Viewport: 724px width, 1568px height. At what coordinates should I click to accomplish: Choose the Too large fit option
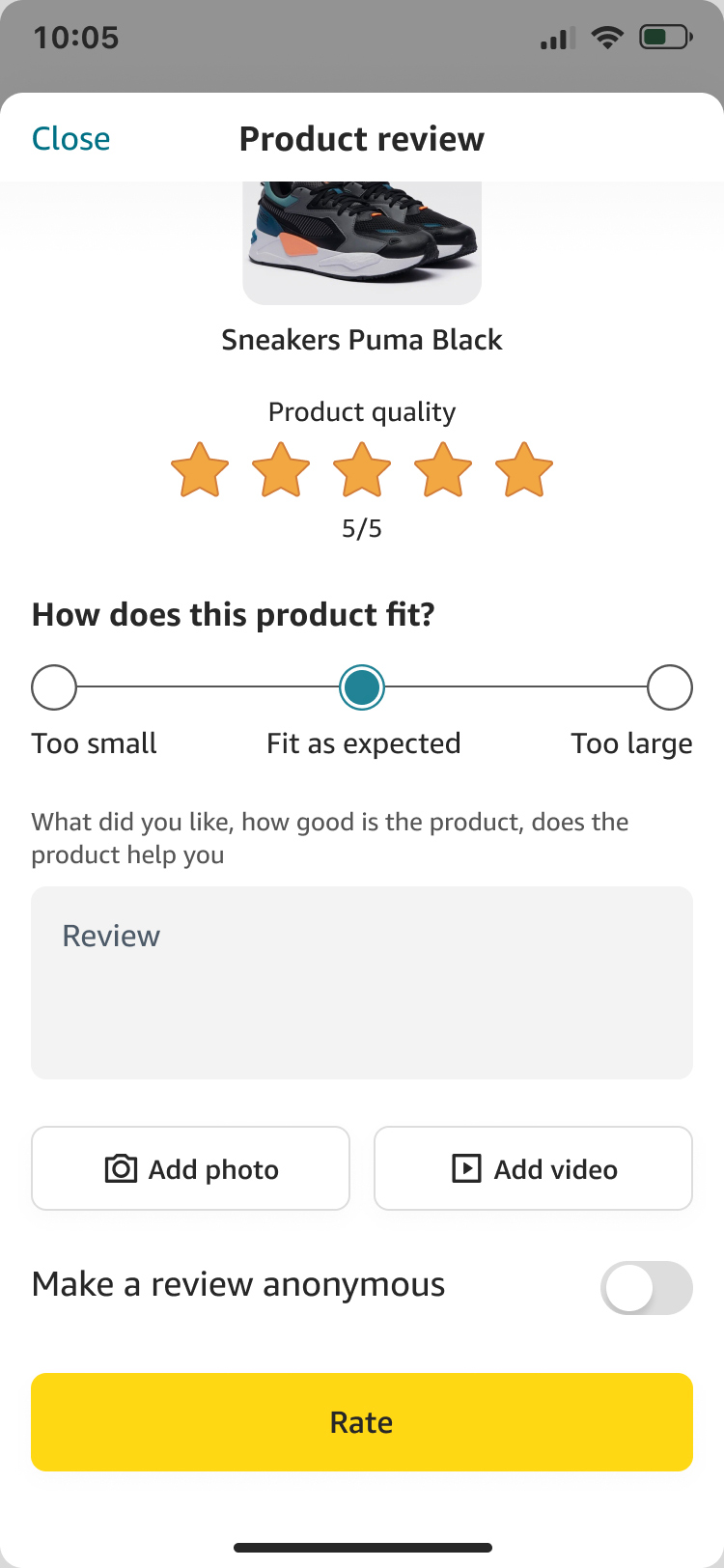pyautogui.click(x=670, y=687)
